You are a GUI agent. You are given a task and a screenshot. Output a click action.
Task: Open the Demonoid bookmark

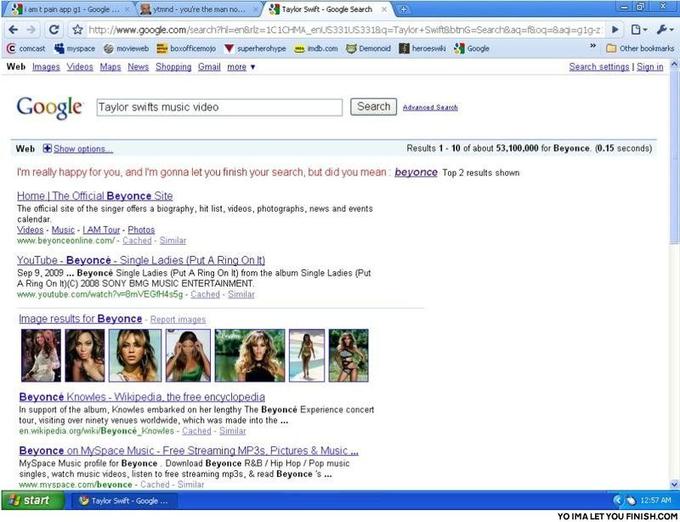point(368,49)
